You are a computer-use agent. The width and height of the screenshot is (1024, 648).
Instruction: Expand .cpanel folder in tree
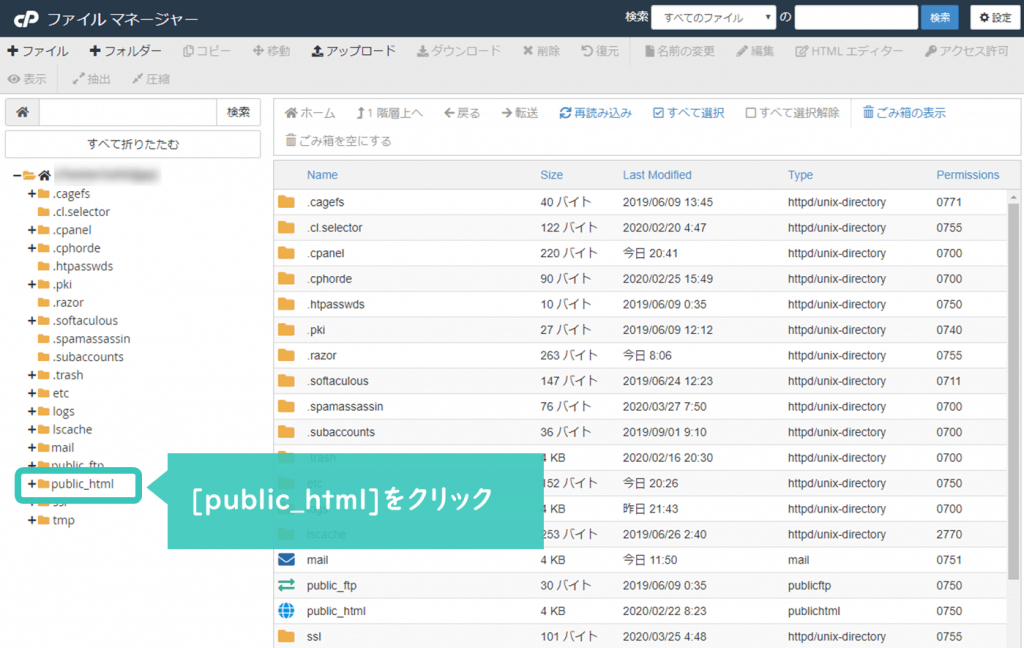click(31, 230)
